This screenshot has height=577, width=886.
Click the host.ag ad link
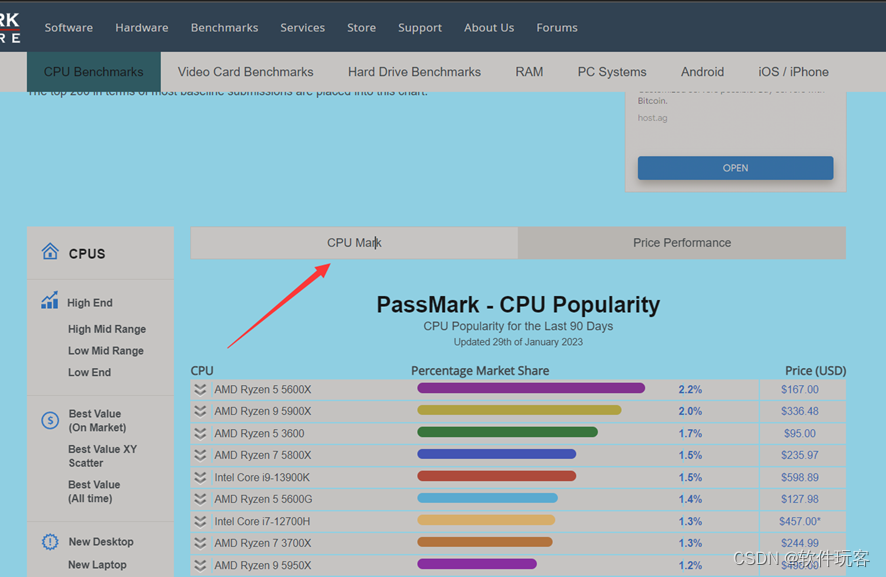tap(653, 118)
